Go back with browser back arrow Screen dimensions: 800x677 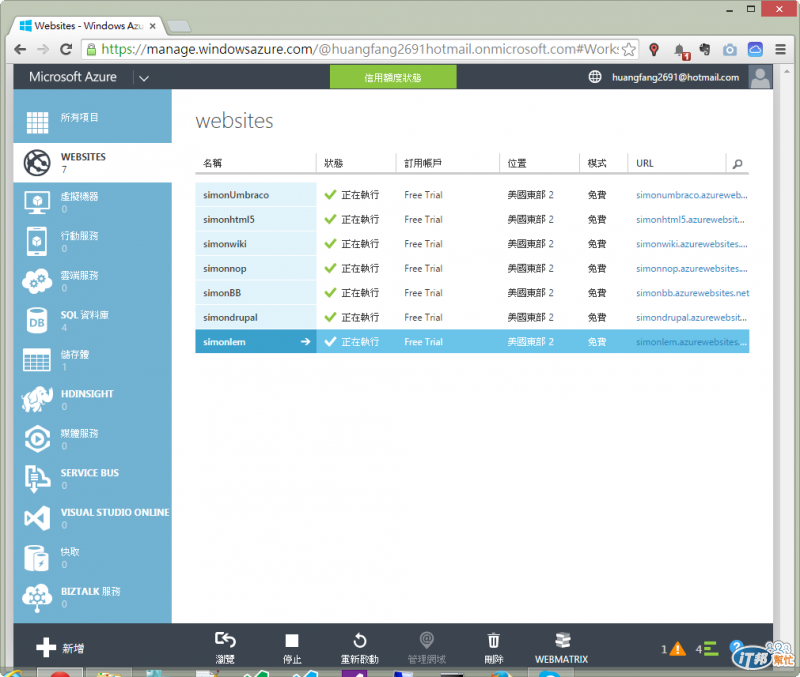(x=20, y=49)
